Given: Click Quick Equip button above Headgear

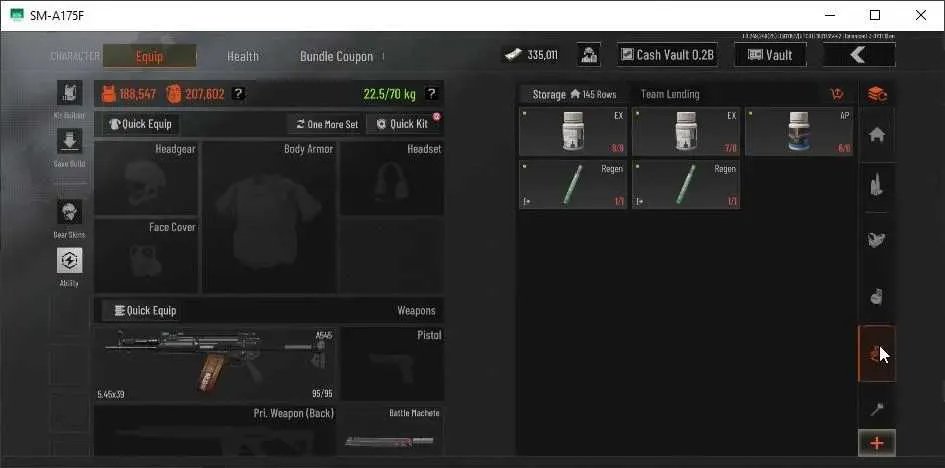Looking at the screenshot, I should (x=141, y=124).
